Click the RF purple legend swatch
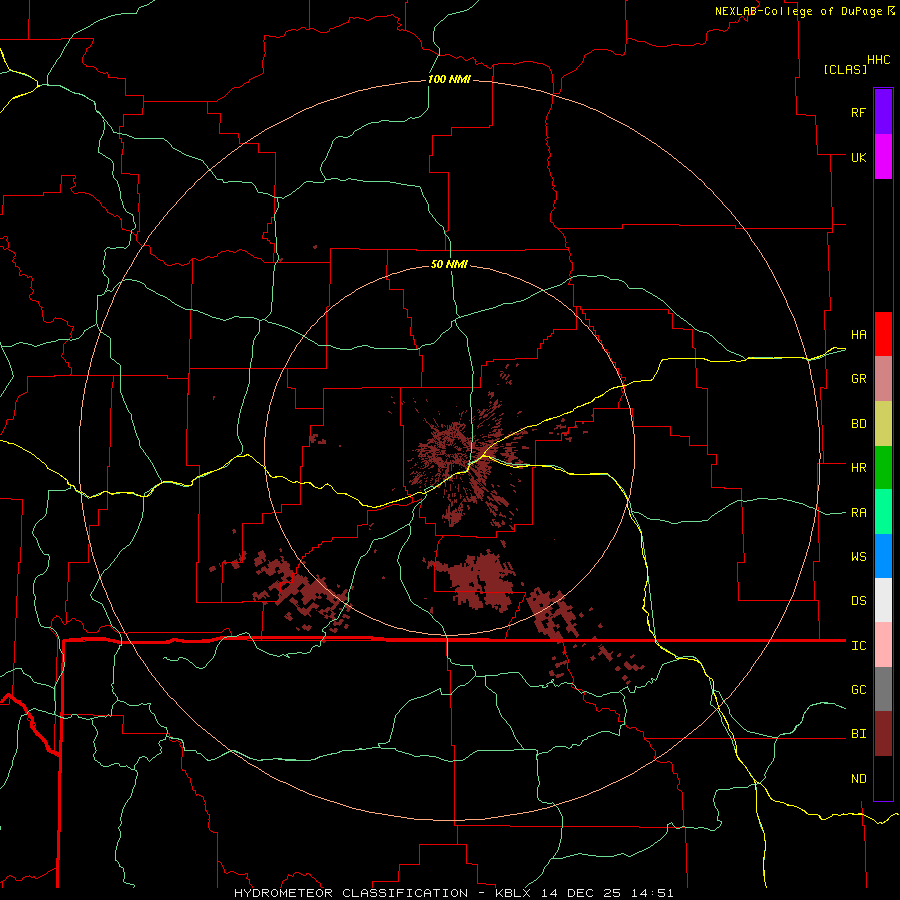Screen dimensions: 900x900 point(883,112)
